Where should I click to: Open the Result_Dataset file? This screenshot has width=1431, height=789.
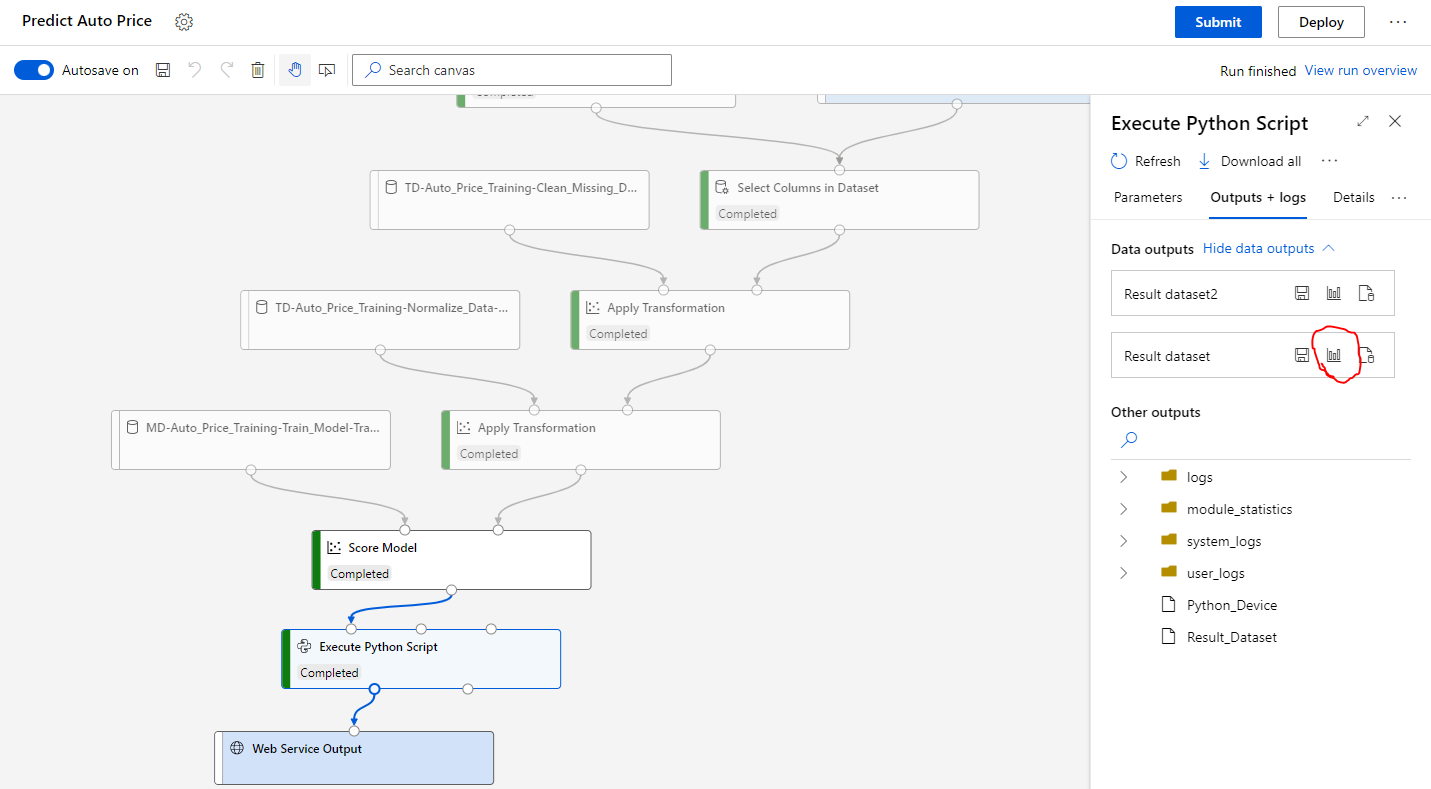click(x=1232, y=637)
